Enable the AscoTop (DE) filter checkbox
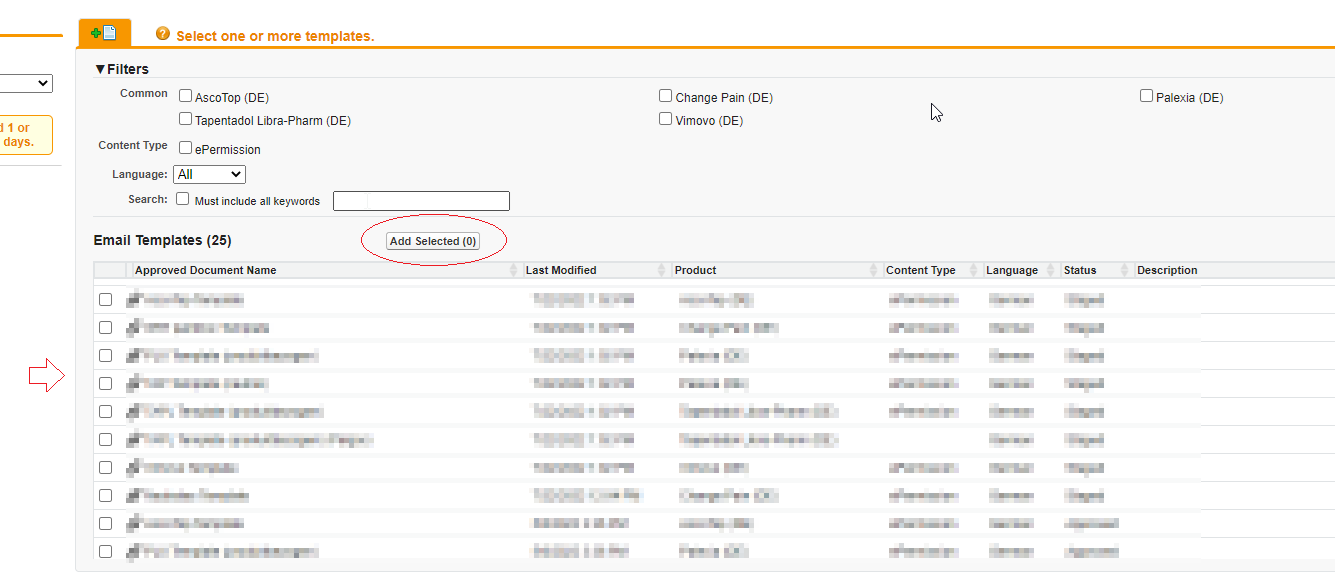This screenshot has width=1336, height=572. coord(186,96)
